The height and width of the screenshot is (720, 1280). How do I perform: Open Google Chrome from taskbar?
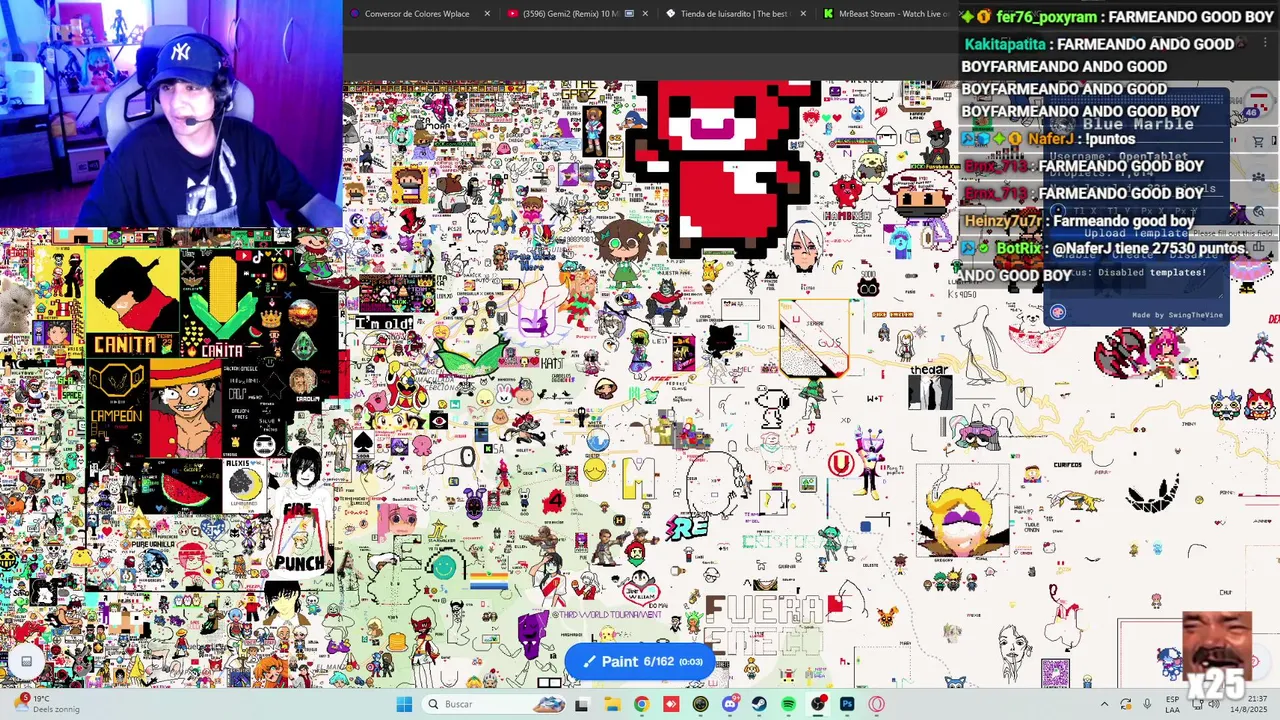(x=641, y=704)
